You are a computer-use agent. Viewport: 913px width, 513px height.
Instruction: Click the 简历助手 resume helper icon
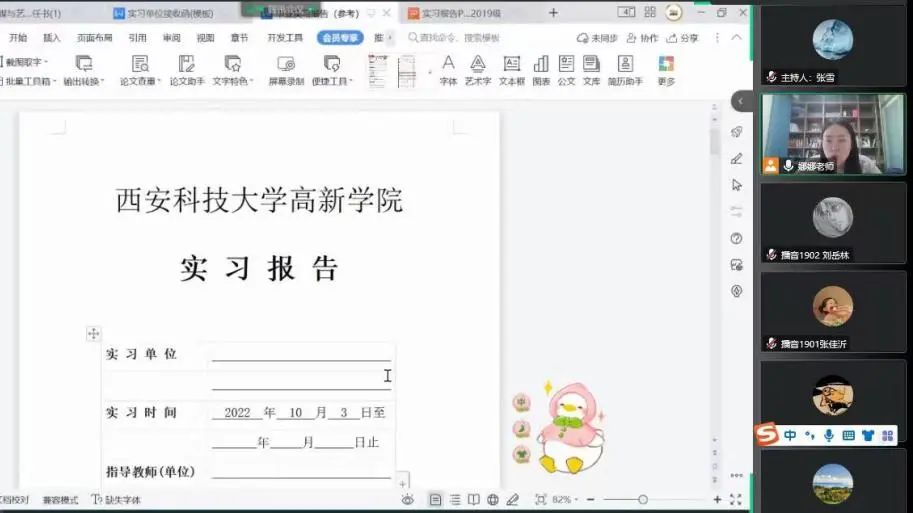pyautogui.click(x=625, y=68)
